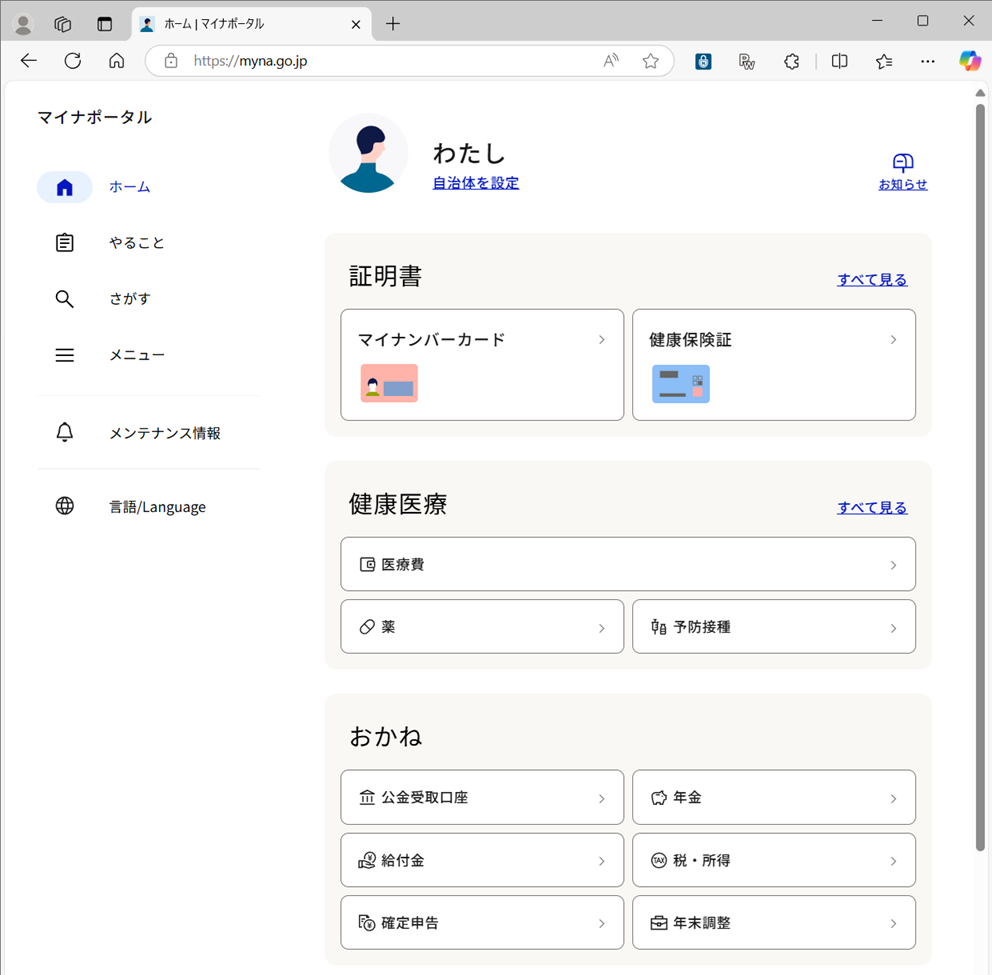Open the お知らせ mailbox icon
This screenshot has height=975, width=992.
[x=903, y=163]
